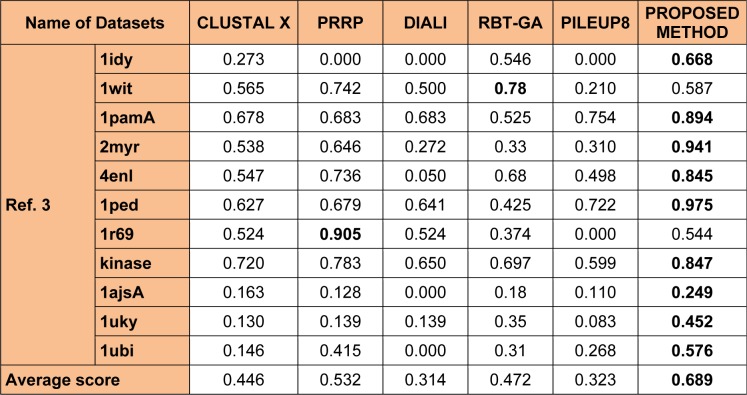747x395 pixels.
Task: Select the 0.273 CLUSTAL X value
Action: tap(243, 60)
